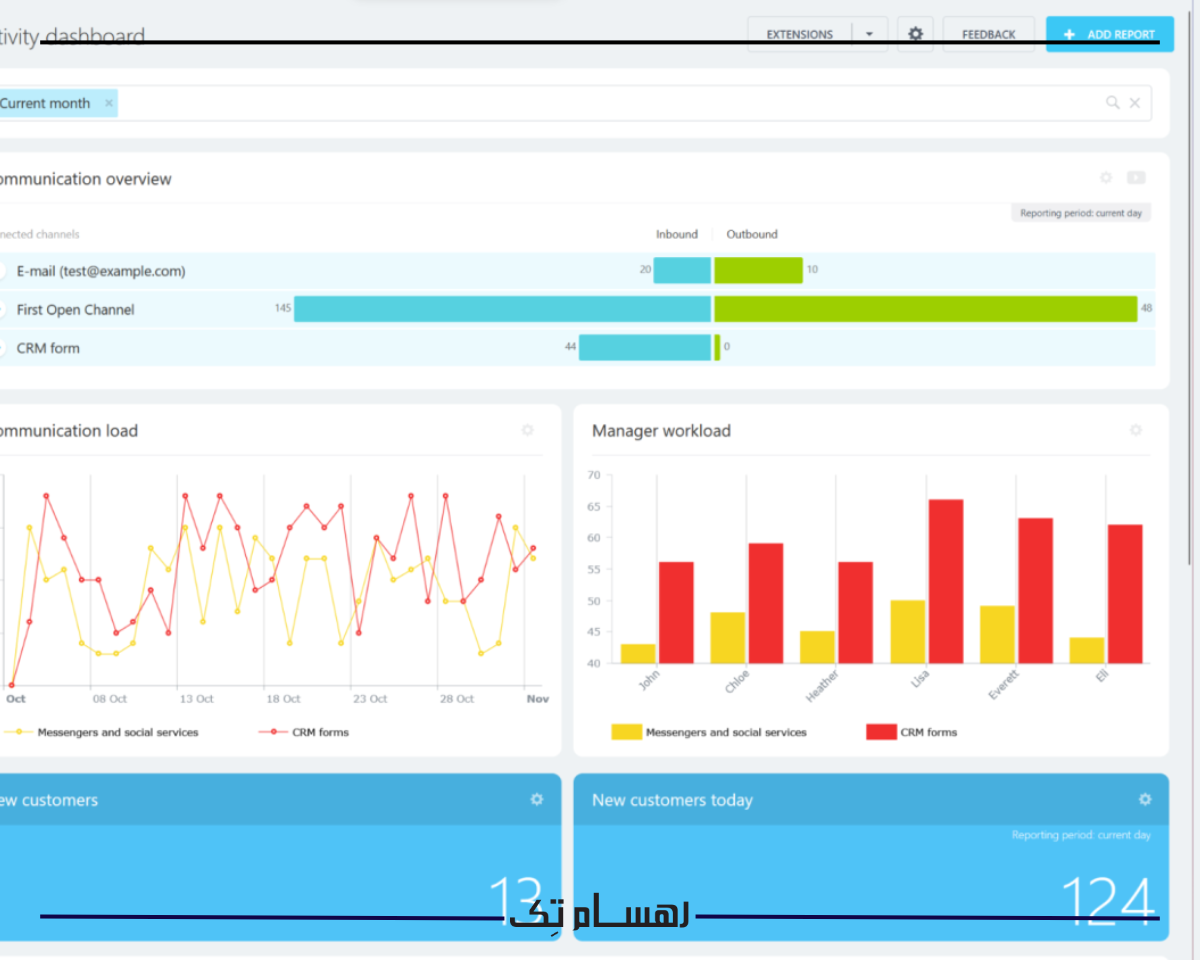Click Lisa's red CRM forms bar

pyautogui.click(x=945, y=580)
